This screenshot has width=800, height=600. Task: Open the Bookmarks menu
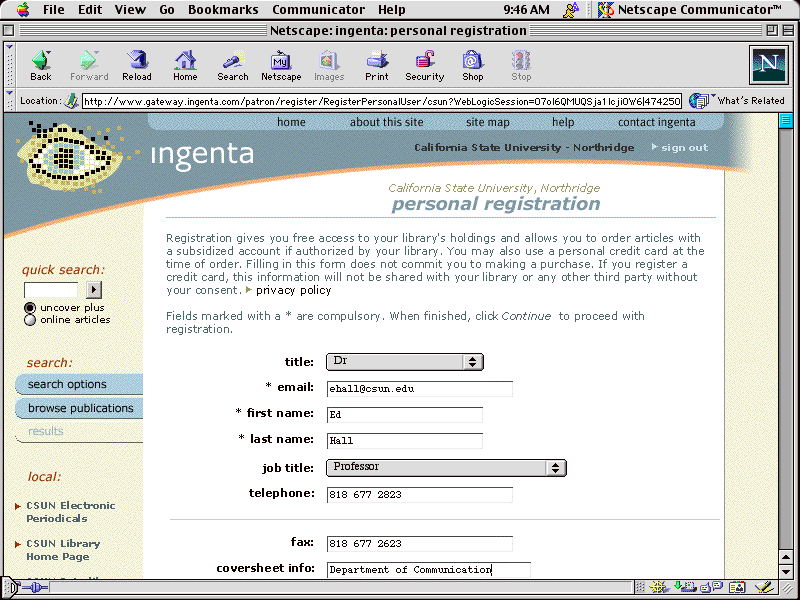223,9
